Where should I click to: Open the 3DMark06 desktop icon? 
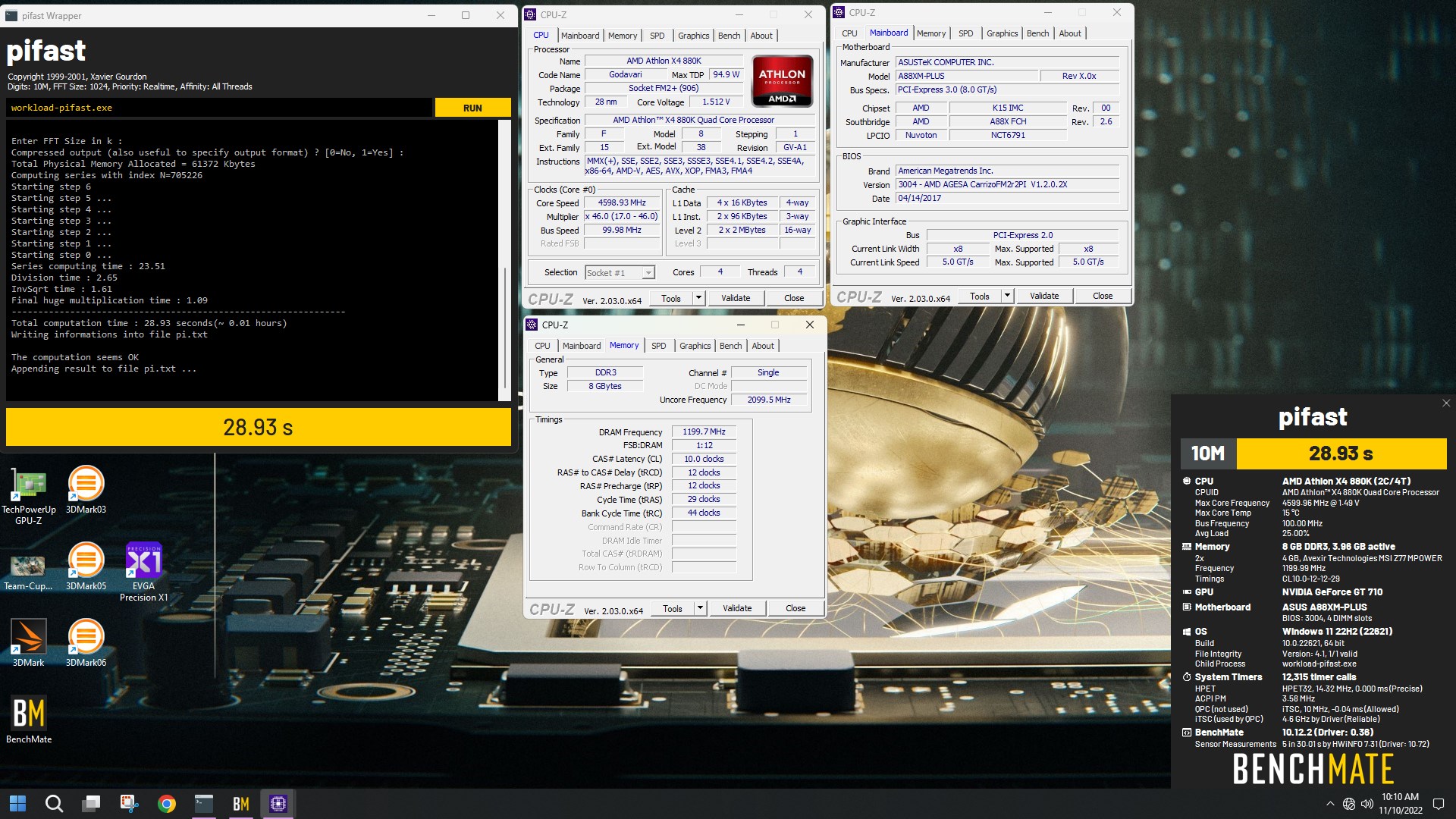86,643
